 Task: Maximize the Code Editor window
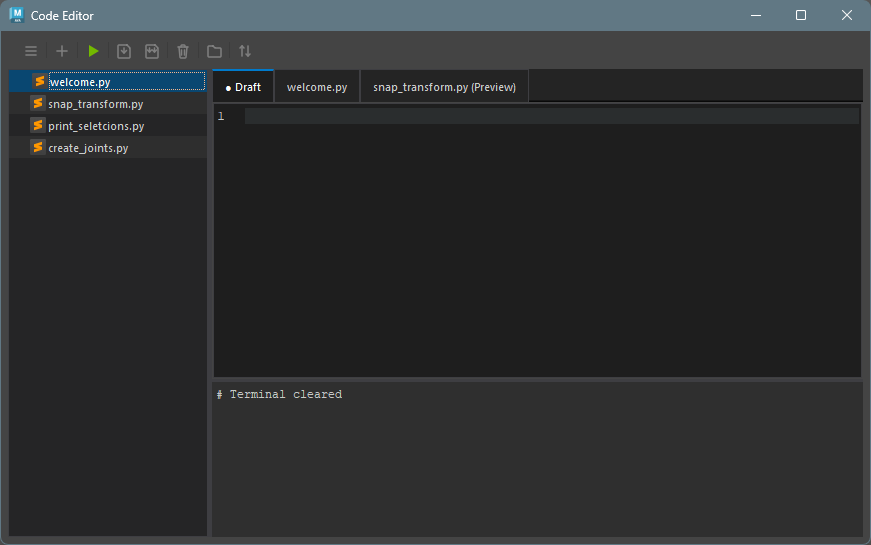point(801,15)
